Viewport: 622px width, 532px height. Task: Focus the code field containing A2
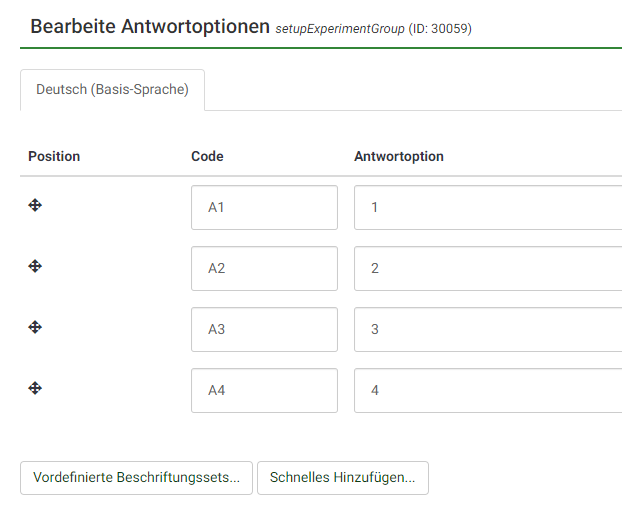coord(264,269)
